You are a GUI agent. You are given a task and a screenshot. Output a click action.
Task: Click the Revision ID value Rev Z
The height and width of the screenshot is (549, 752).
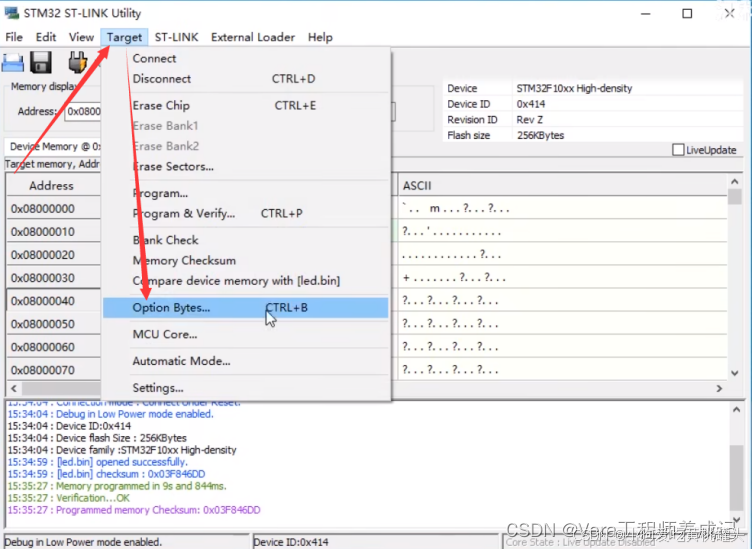pyautogui.click(x=530, y=120)
